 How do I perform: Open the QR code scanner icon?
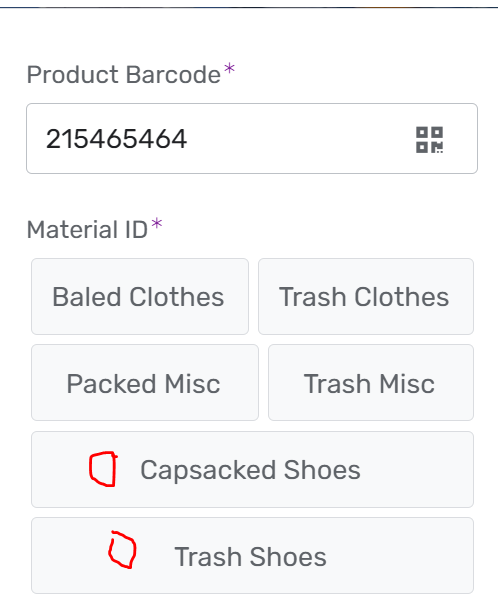click(x=429, y=140)
